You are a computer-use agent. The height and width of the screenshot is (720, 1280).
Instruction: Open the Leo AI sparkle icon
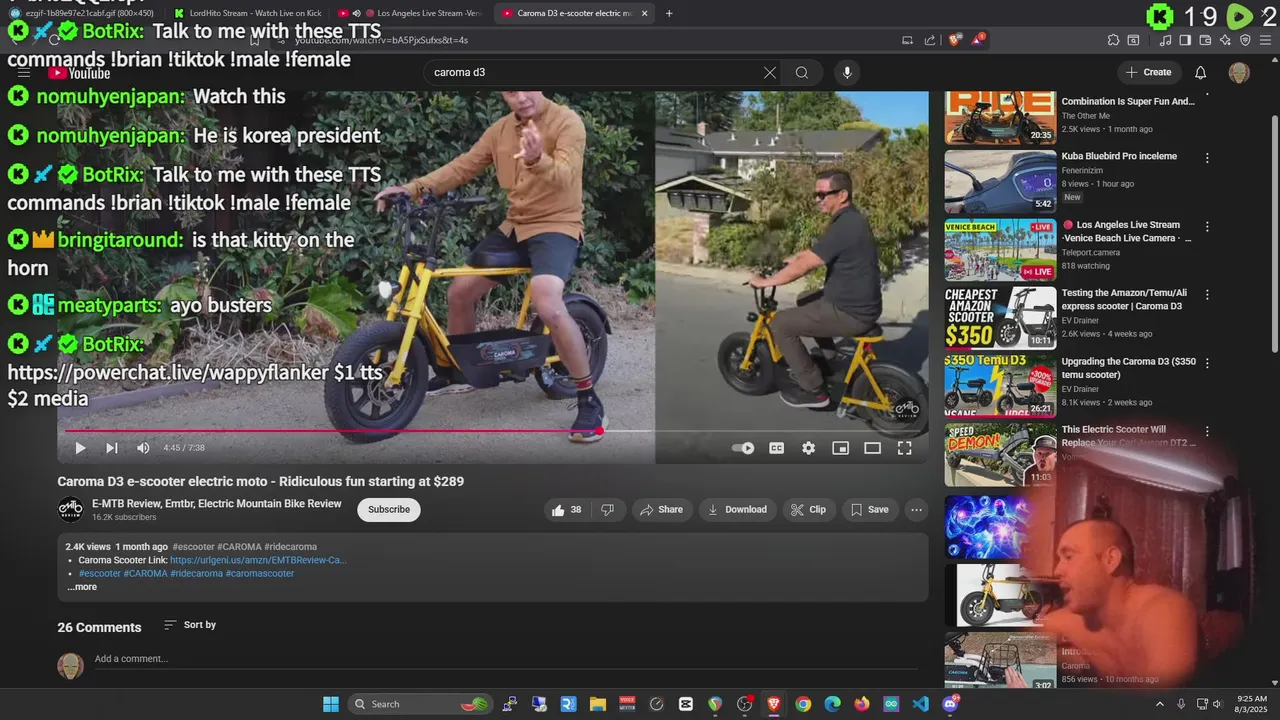[1225, 40]
